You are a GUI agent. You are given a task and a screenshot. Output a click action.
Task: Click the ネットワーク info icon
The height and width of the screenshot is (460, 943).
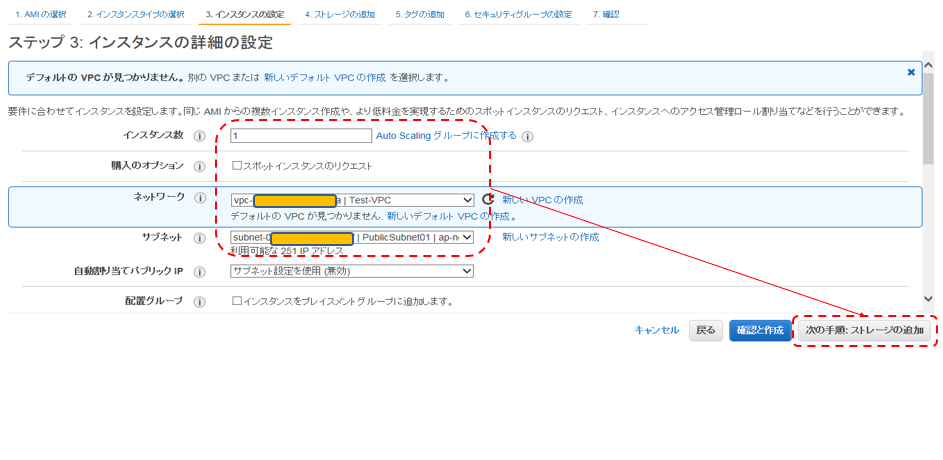(x=199, y=199)
